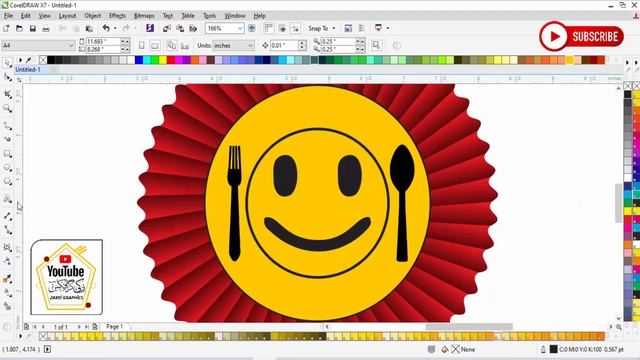Image resolution: width=640 pixels, height=360 pixels.
Task: Set page to Landscape orientation
Action: [x=155, y=45]
